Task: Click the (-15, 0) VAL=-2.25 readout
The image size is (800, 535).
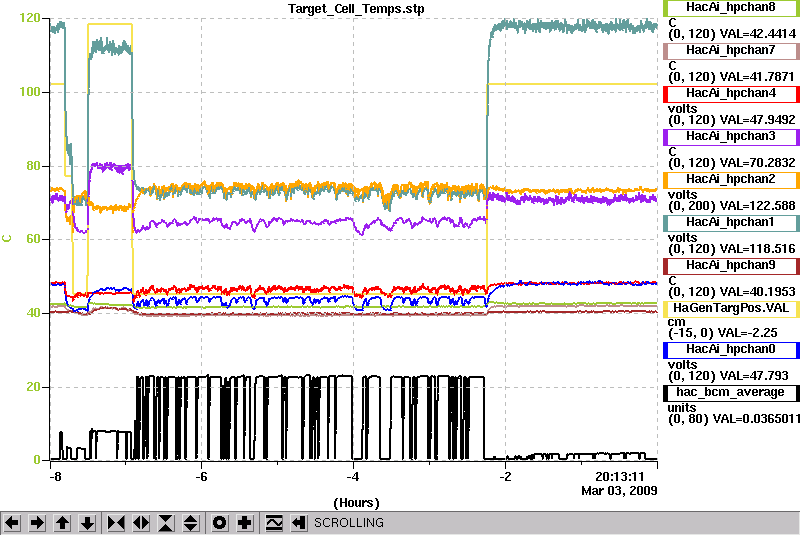Action: point(722,333)
